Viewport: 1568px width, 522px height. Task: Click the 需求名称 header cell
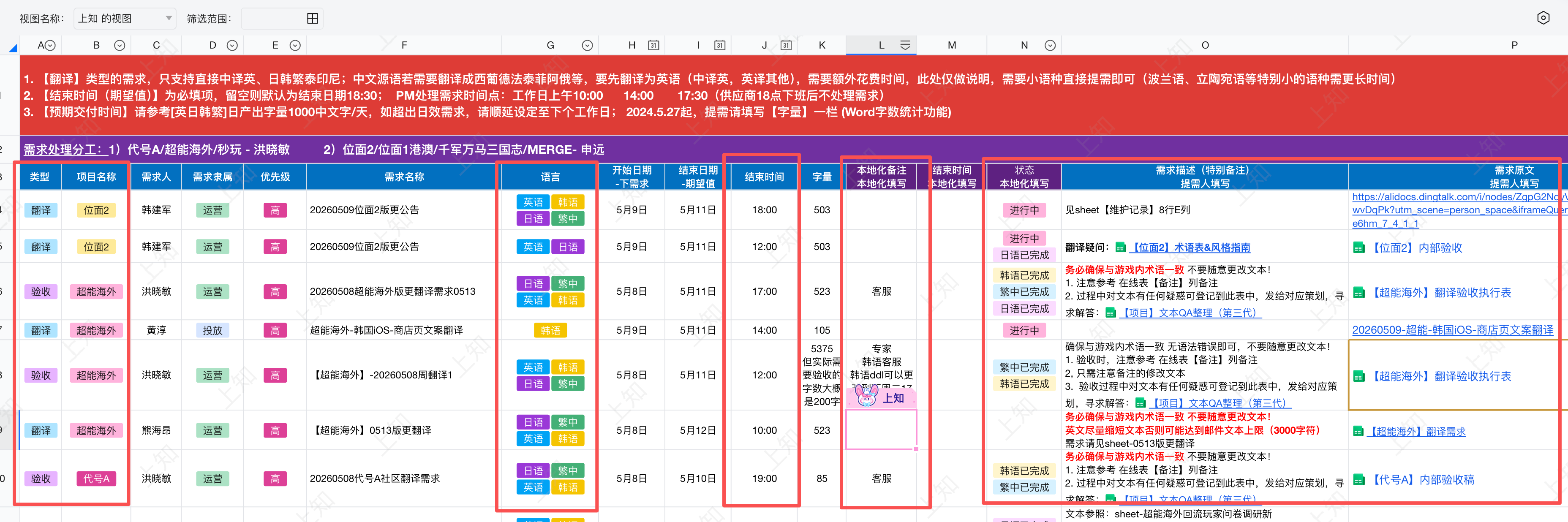tap(404, 177)
